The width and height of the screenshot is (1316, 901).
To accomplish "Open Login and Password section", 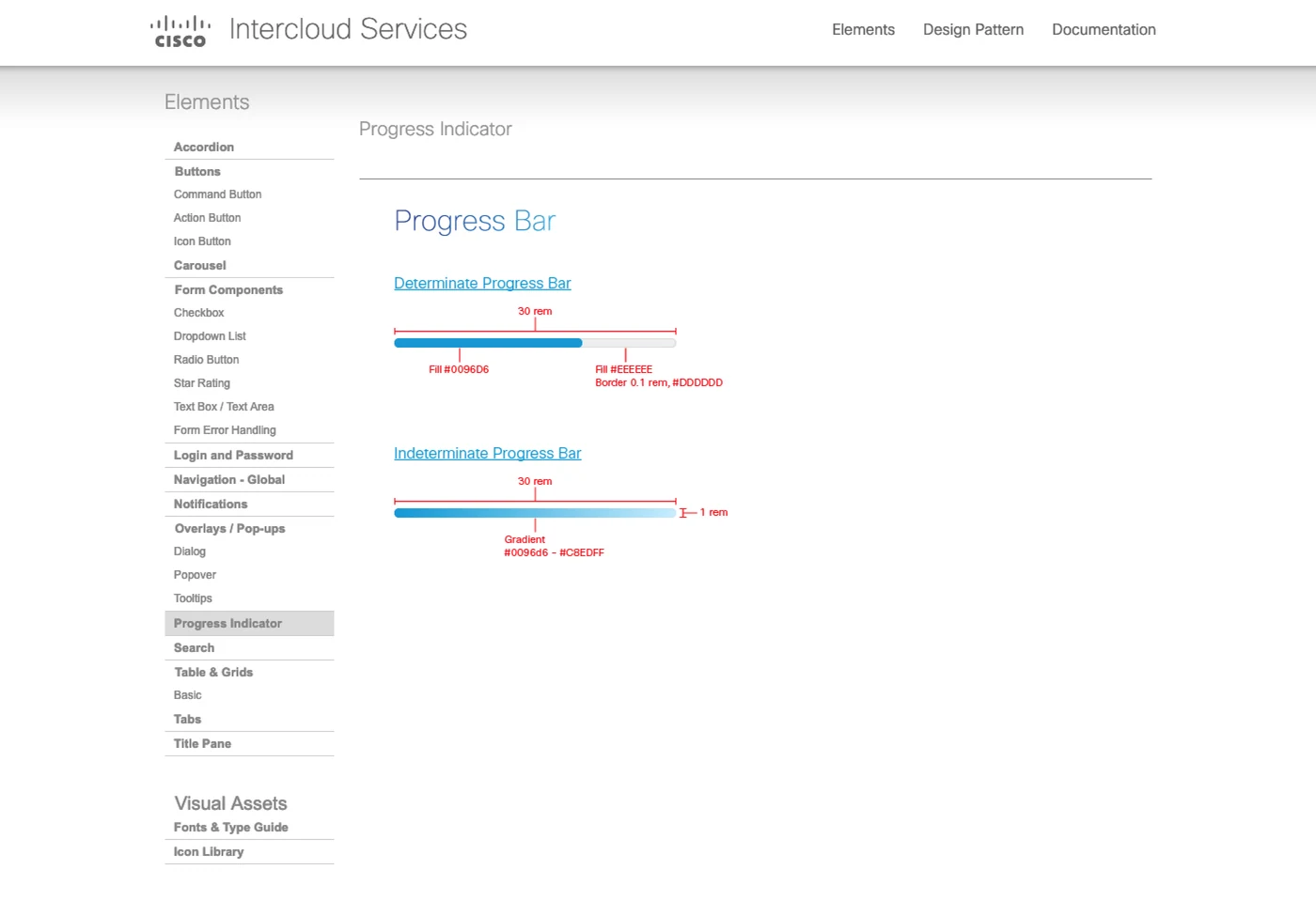I will [233, 456].
